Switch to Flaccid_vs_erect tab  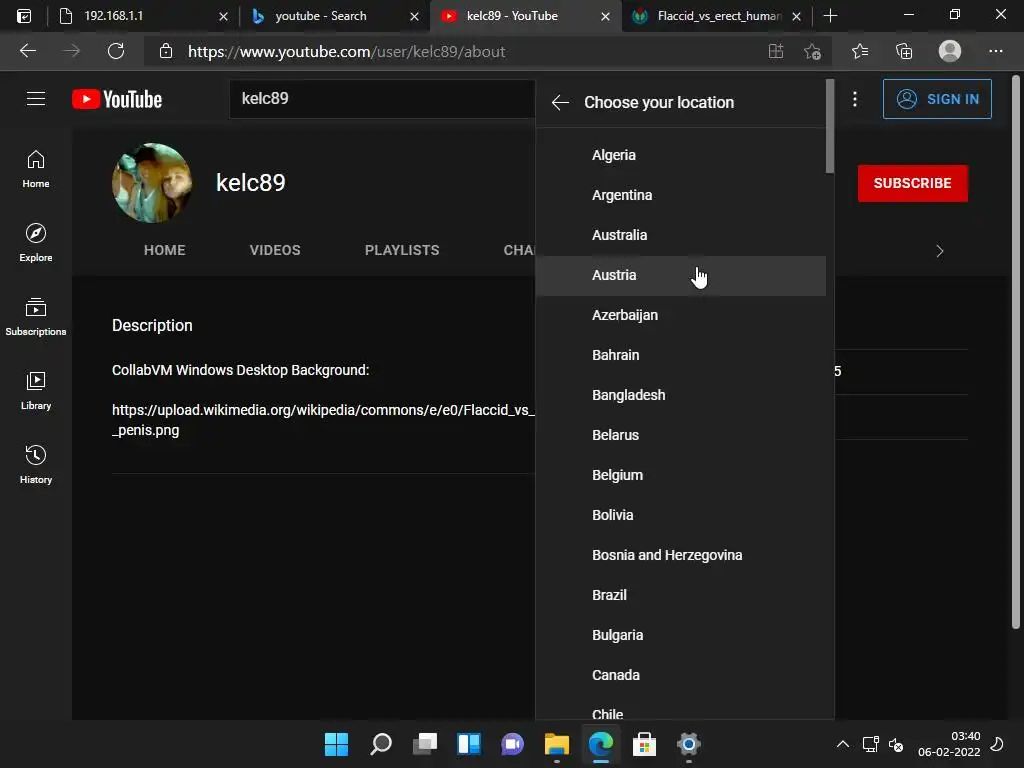pyautogui.click(x=719, y=16)
